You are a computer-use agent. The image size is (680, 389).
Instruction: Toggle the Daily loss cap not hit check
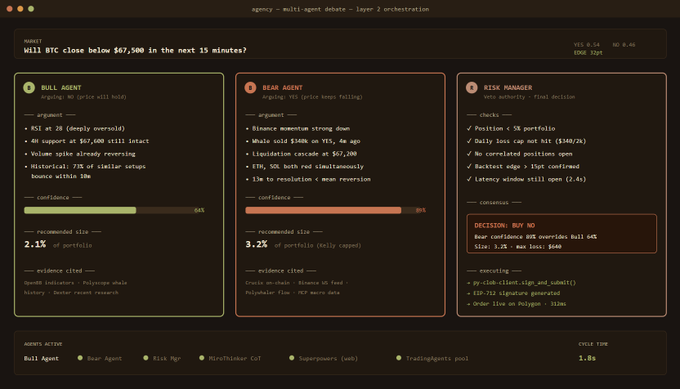point(469,141)
